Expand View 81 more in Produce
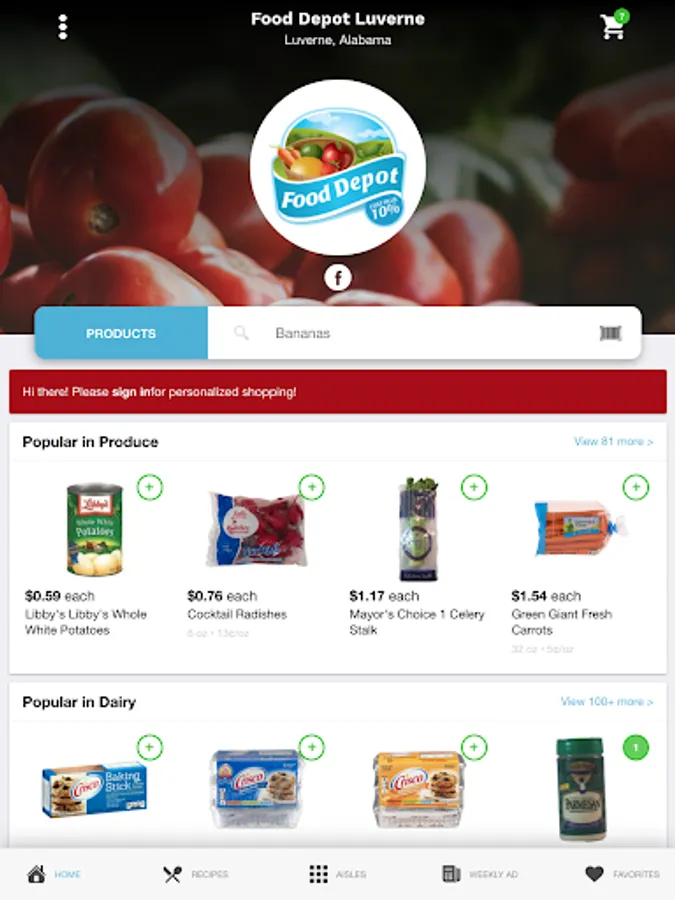 pyautogui.click(x=613, y=441)
